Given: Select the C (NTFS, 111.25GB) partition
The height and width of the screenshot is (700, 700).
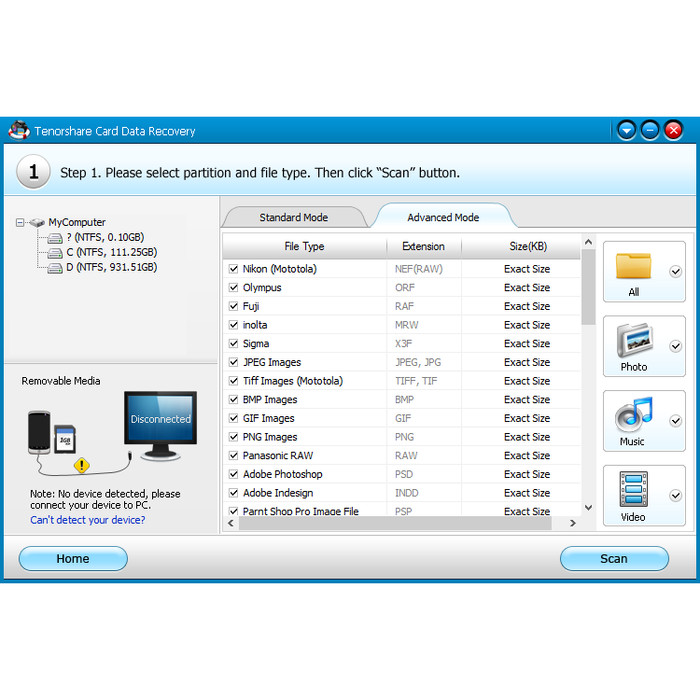Looking at the screenshot, I should click(112, 253).
